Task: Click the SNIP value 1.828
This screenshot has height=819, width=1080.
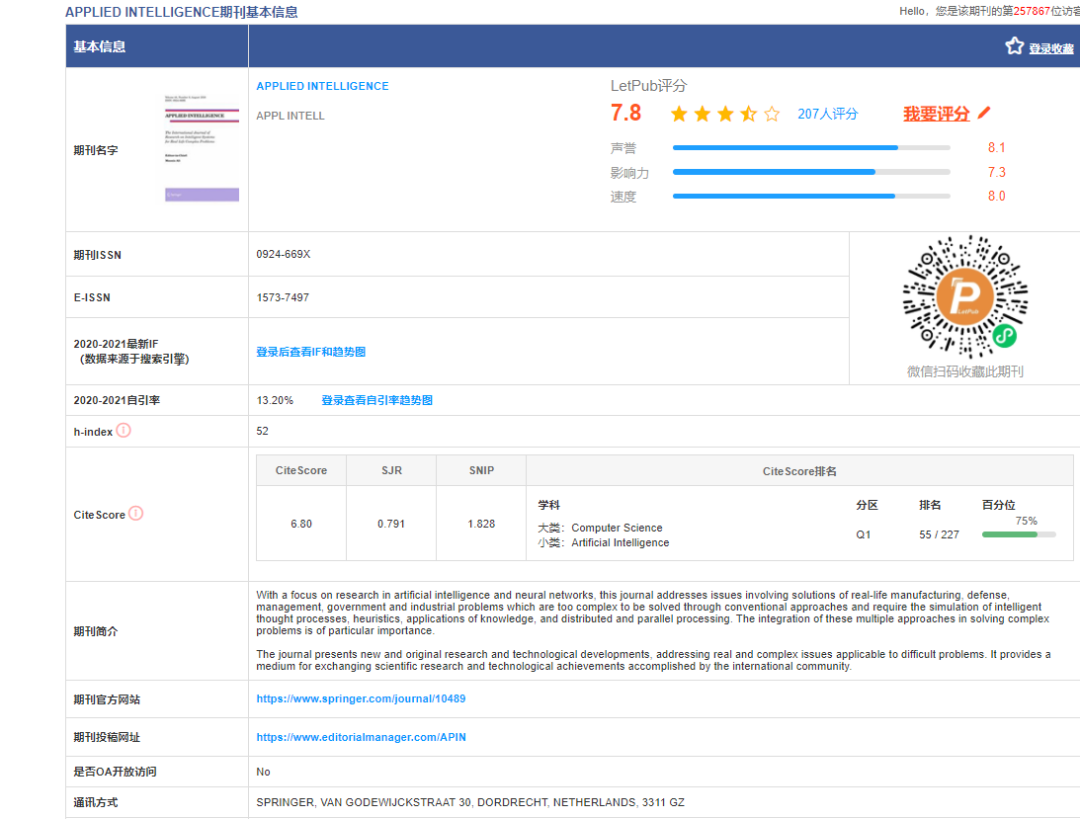Action: [x=481, y=523]
